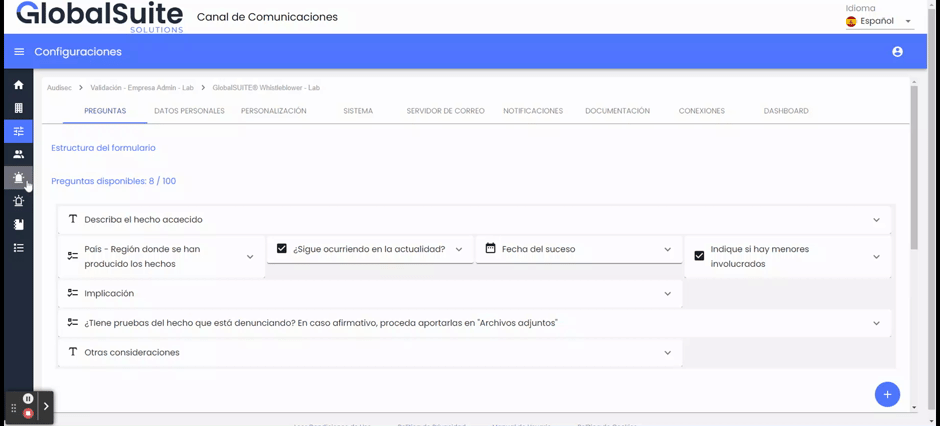Open the NOTIFICACIONES tab

click(x=532, y=111)
